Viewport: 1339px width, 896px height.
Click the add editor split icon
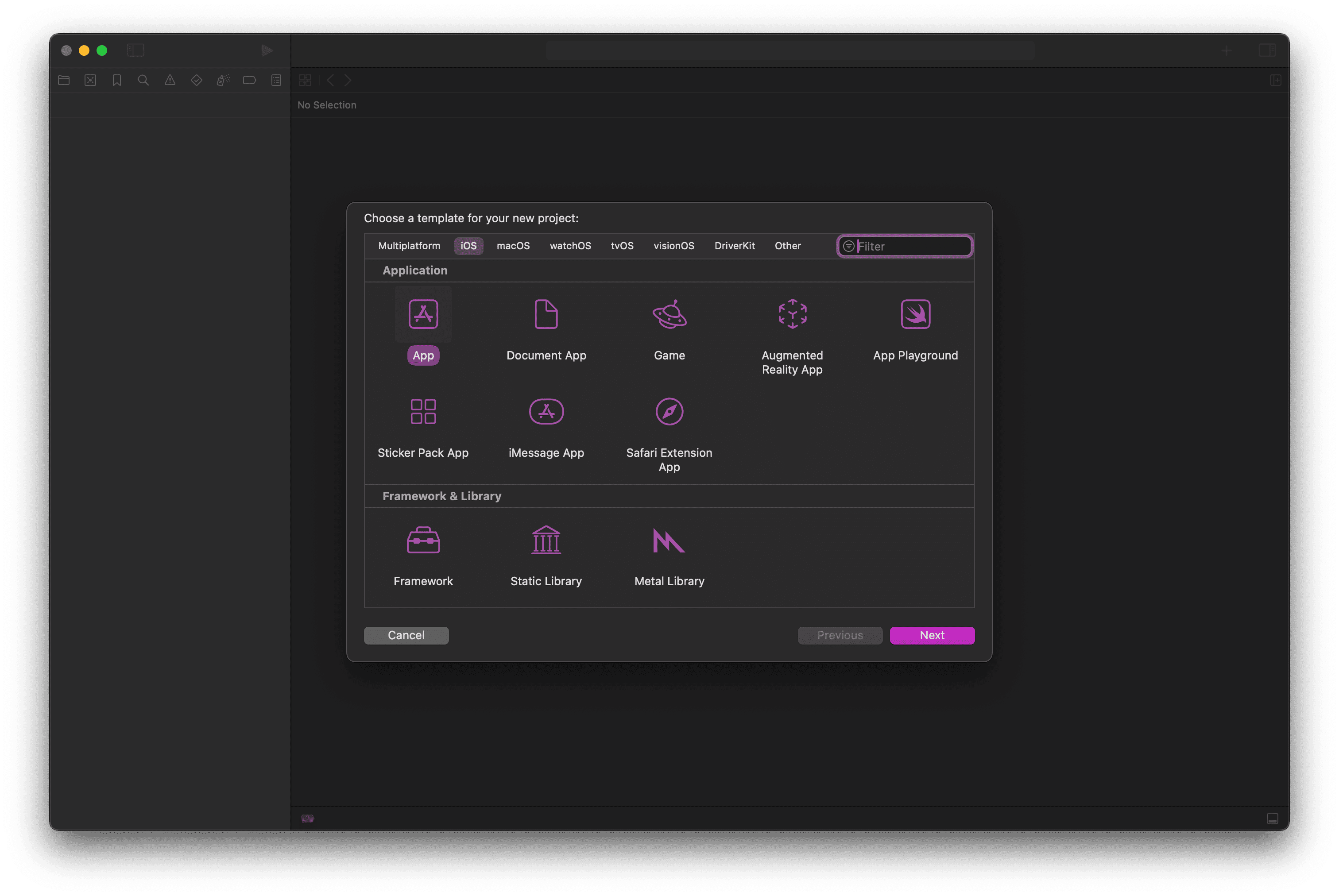1275,81
